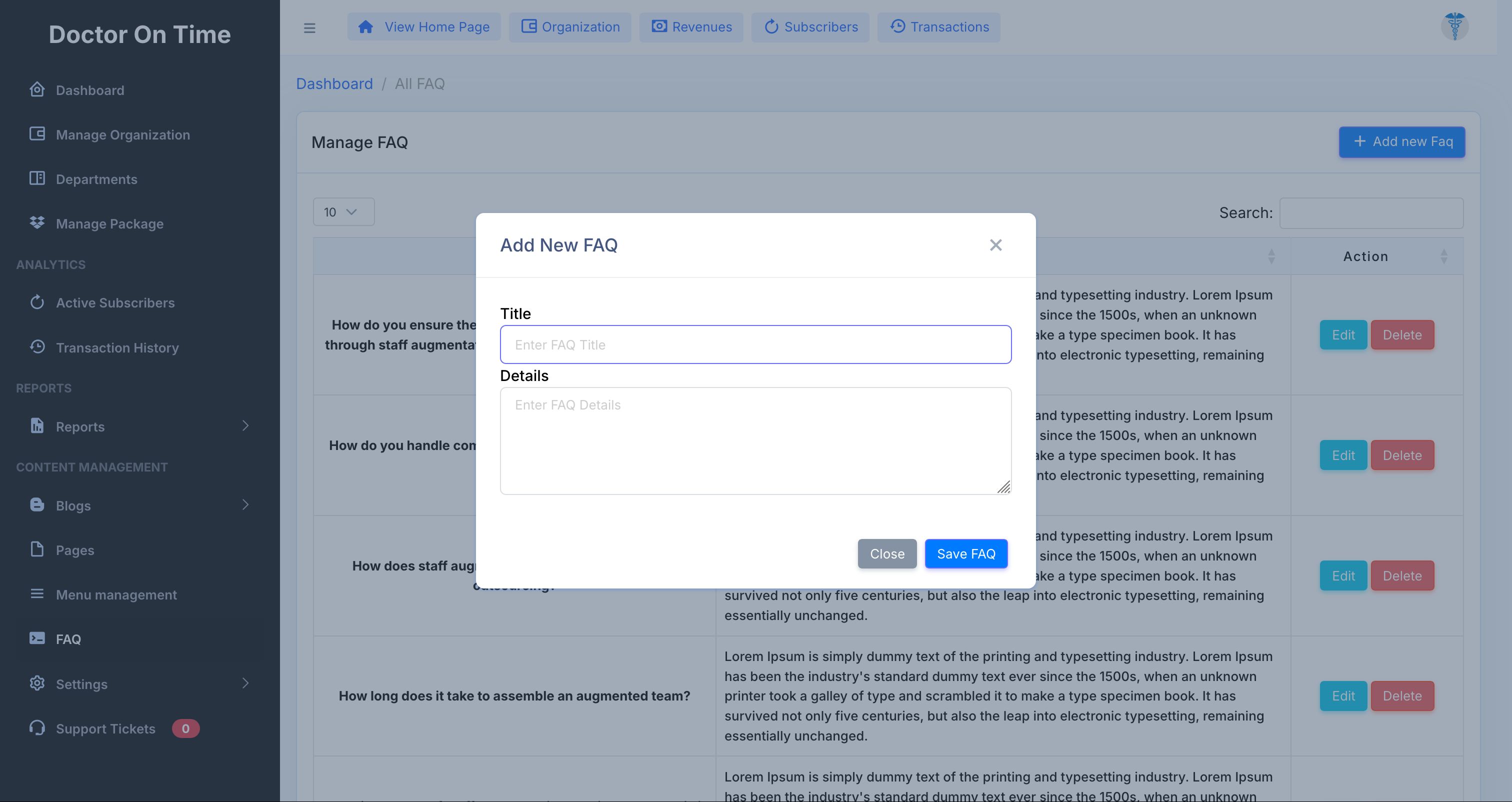Click the Support Tickets 0 badge

pyautogui.click(x=185, y=728)
